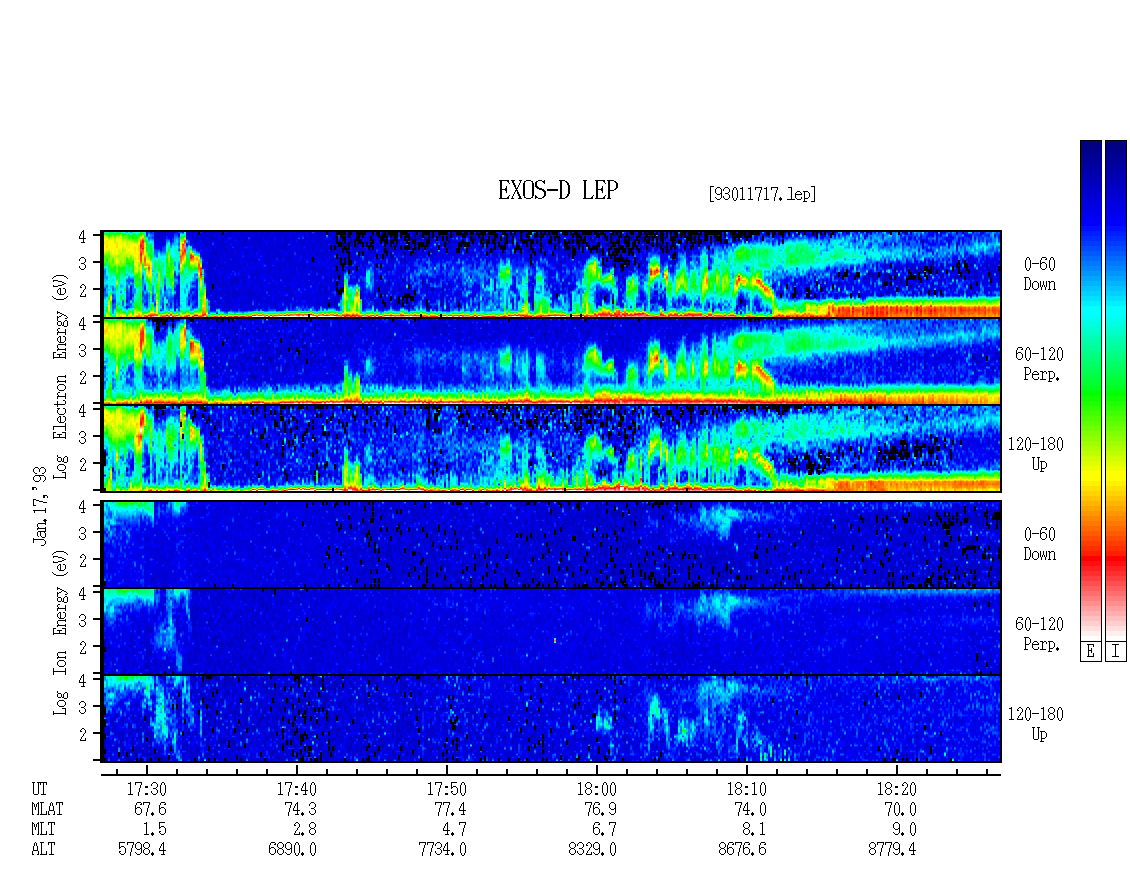This screenshot has width=1130, height=875.
Task: Click the electron panel's 120-180 Up label
Action: [1036, 454]
